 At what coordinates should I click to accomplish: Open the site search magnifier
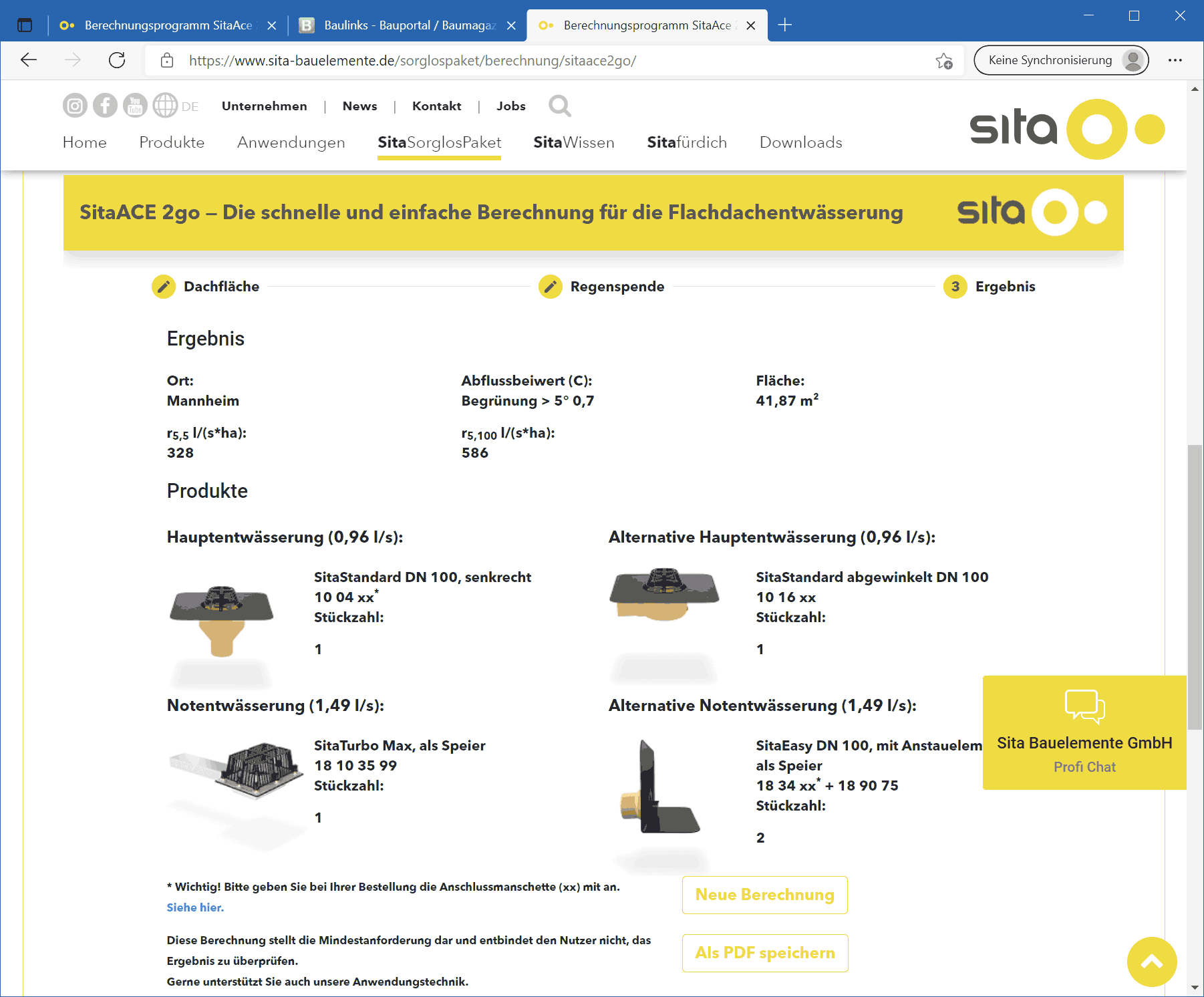click(x=560, y=106)
